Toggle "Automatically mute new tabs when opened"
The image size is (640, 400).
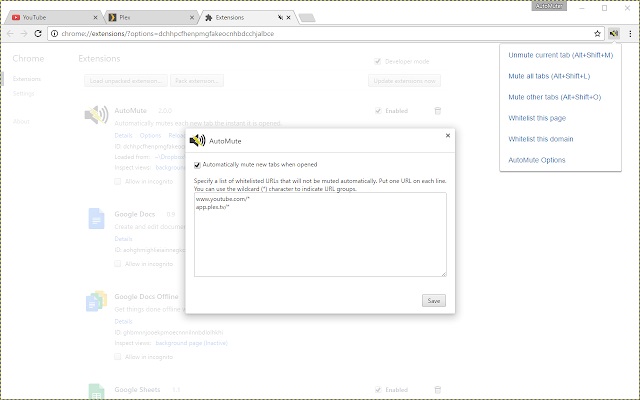click(198, 164)
